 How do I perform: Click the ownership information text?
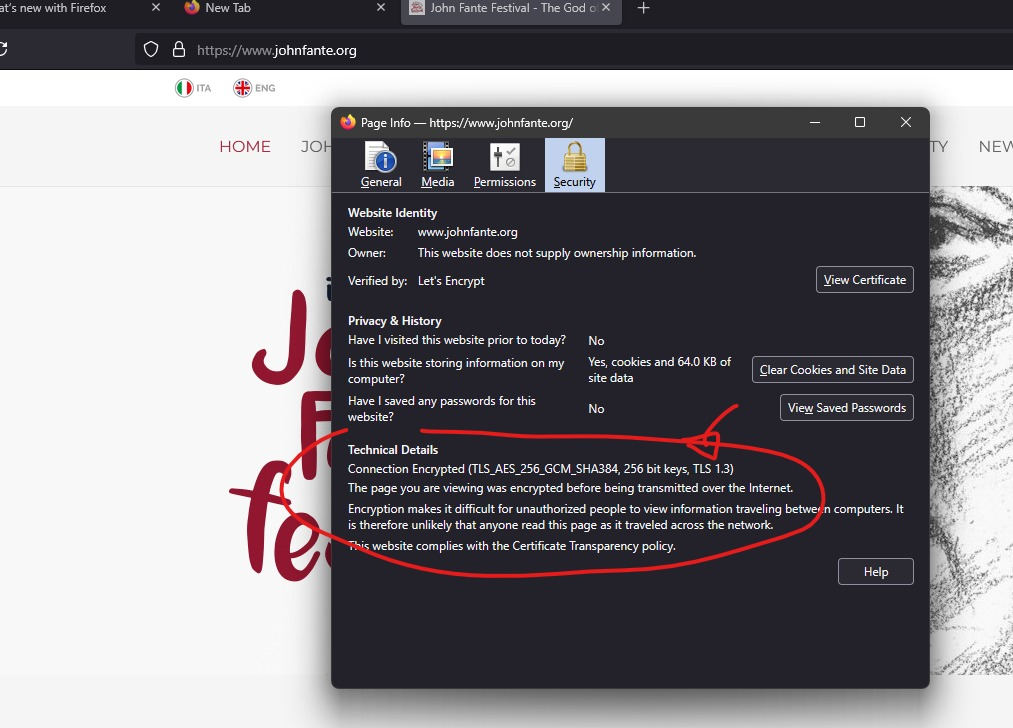[x=557, y=253]
